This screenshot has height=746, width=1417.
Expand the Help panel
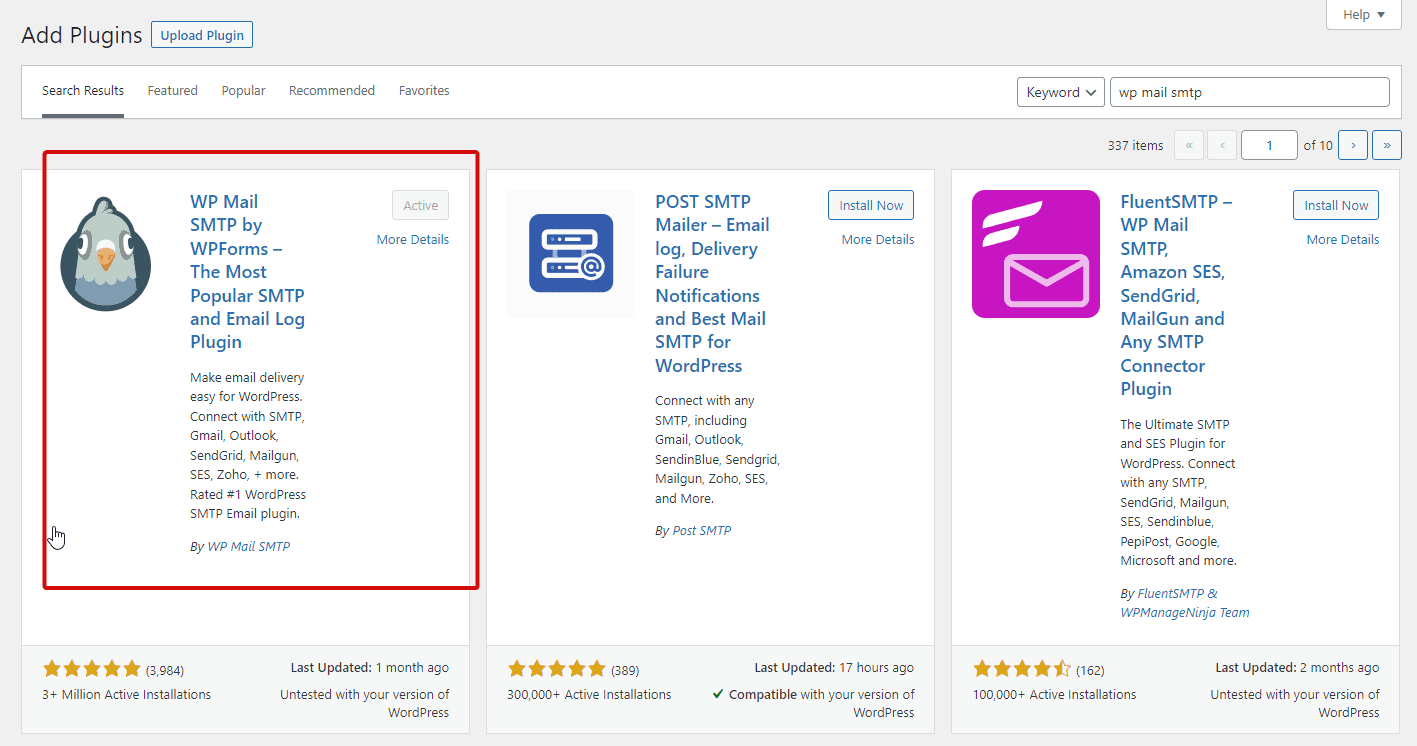tap(1364, 14)
